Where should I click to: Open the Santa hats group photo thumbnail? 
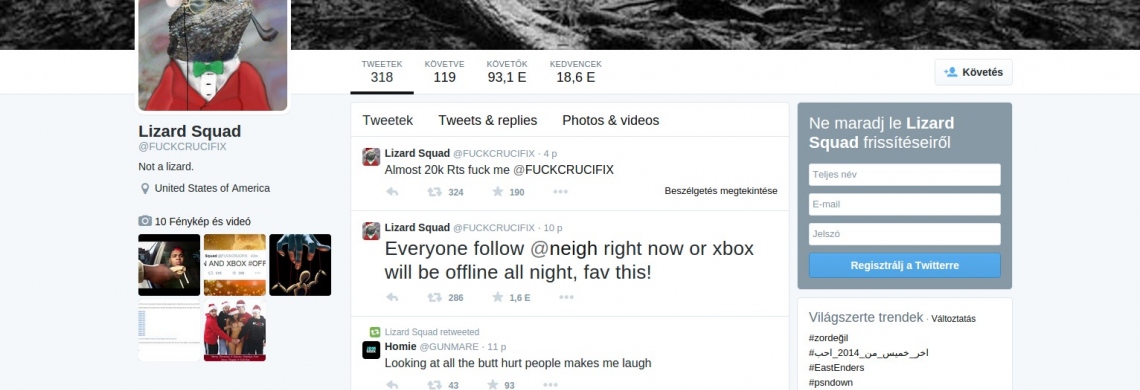point(234,330)
